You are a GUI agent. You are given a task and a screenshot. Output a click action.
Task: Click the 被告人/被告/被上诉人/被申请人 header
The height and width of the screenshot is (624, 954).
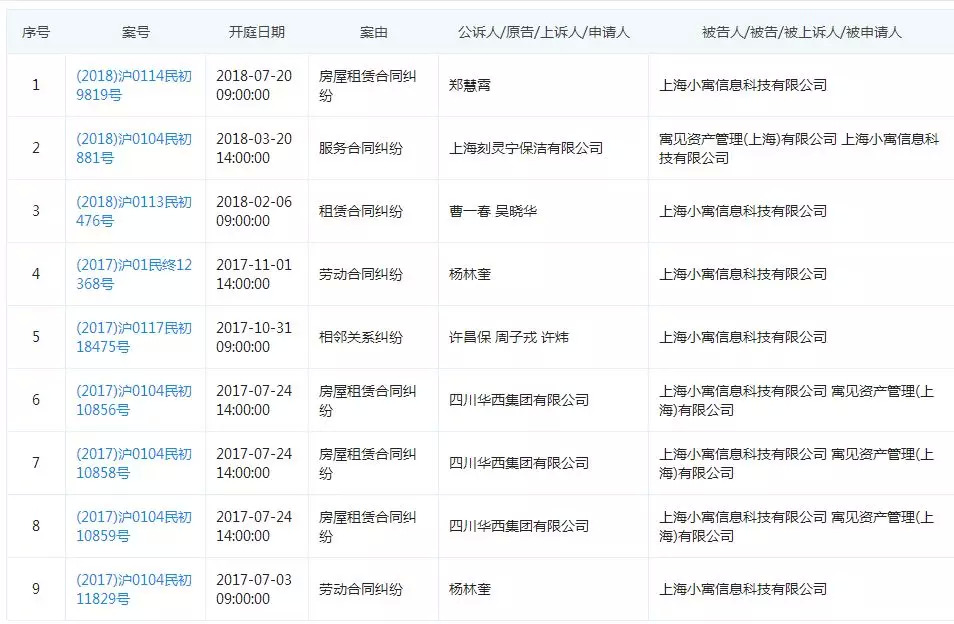point(801,32)
